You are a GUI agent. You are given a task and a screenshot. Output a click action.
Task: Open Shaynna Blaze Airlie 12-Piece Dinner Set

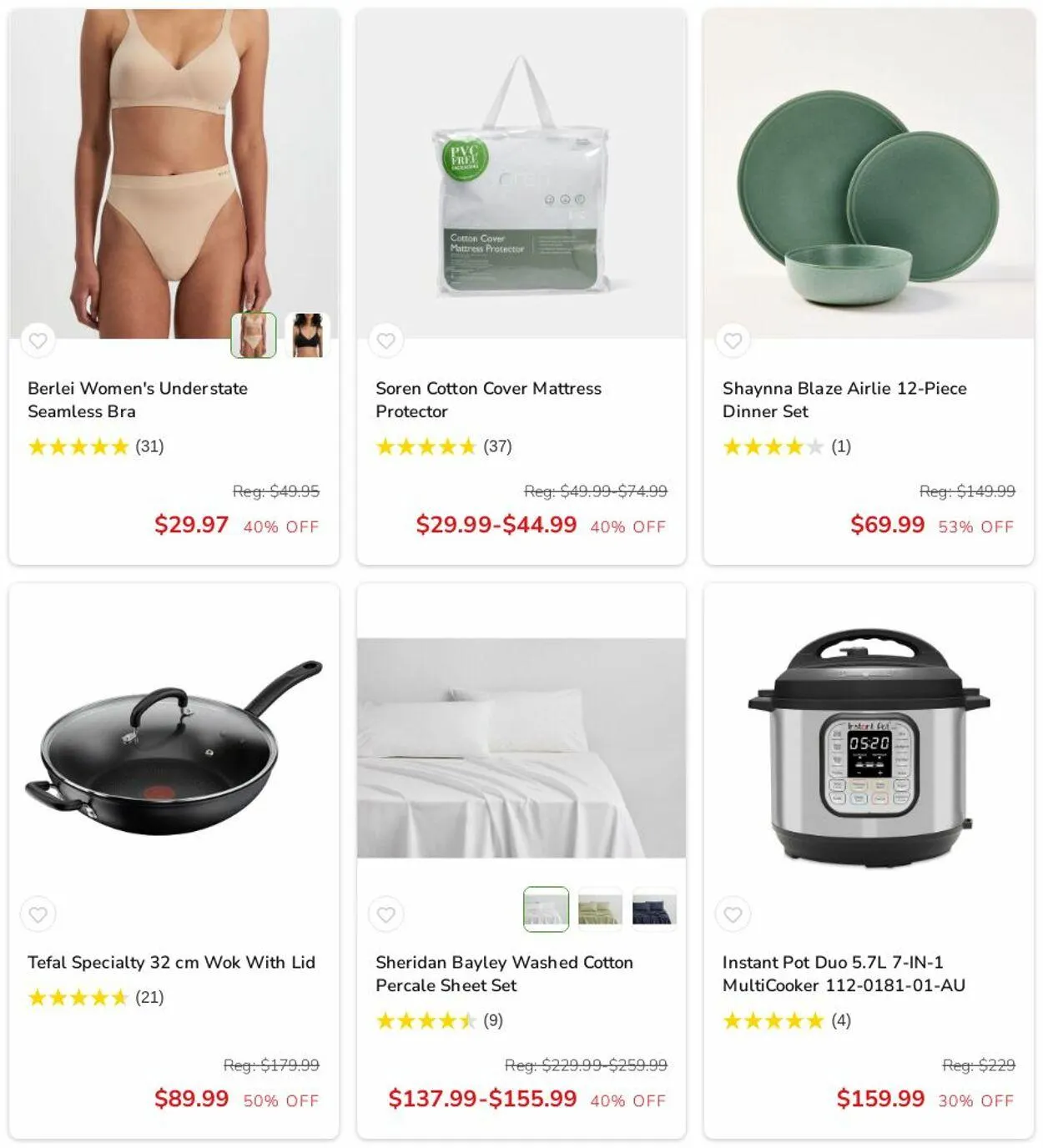click(x=844, y=400)
